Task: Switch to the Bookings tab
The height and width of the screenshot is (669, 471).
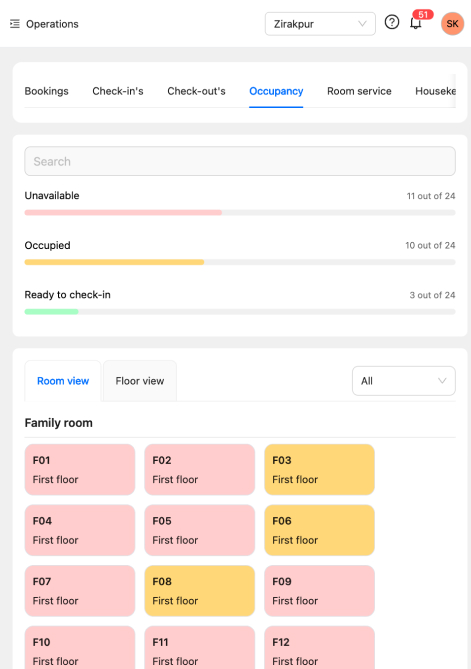Action: coord(47,91)
